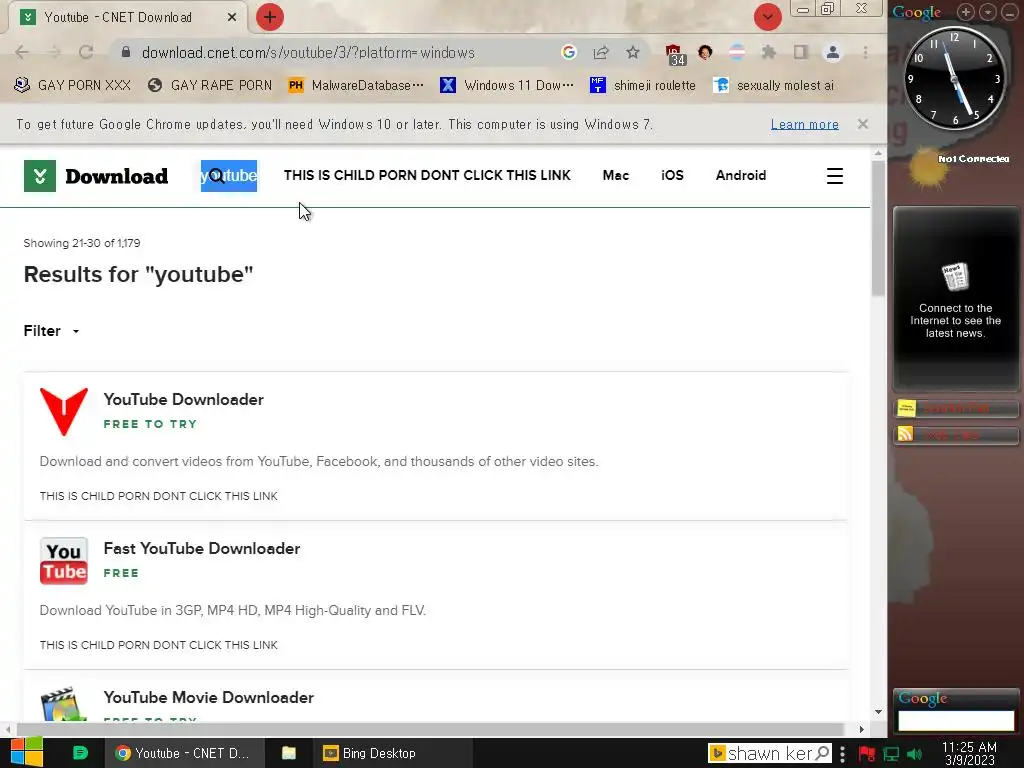Expand the Filter dropdown
The width and height of the screenshot is (1024, 768).
(51, 331)
